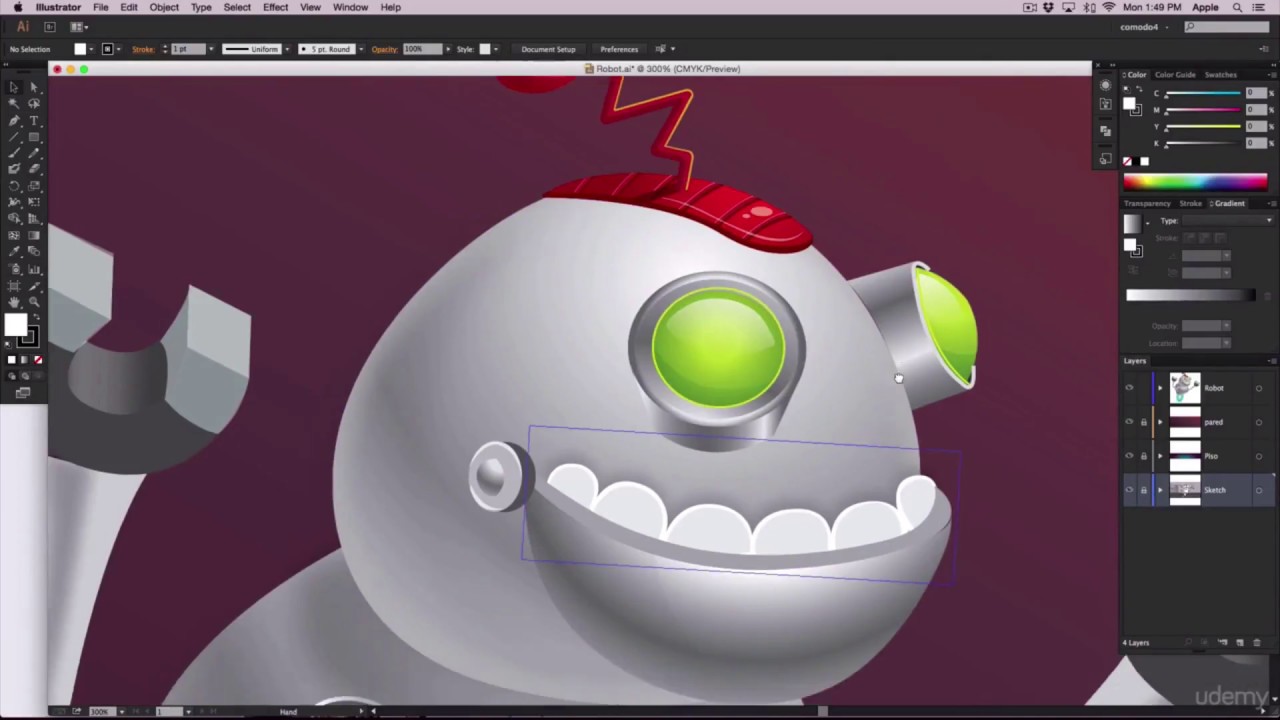Click the Document Setup button
The image size is (1280, 720).
tap(548, 49)
